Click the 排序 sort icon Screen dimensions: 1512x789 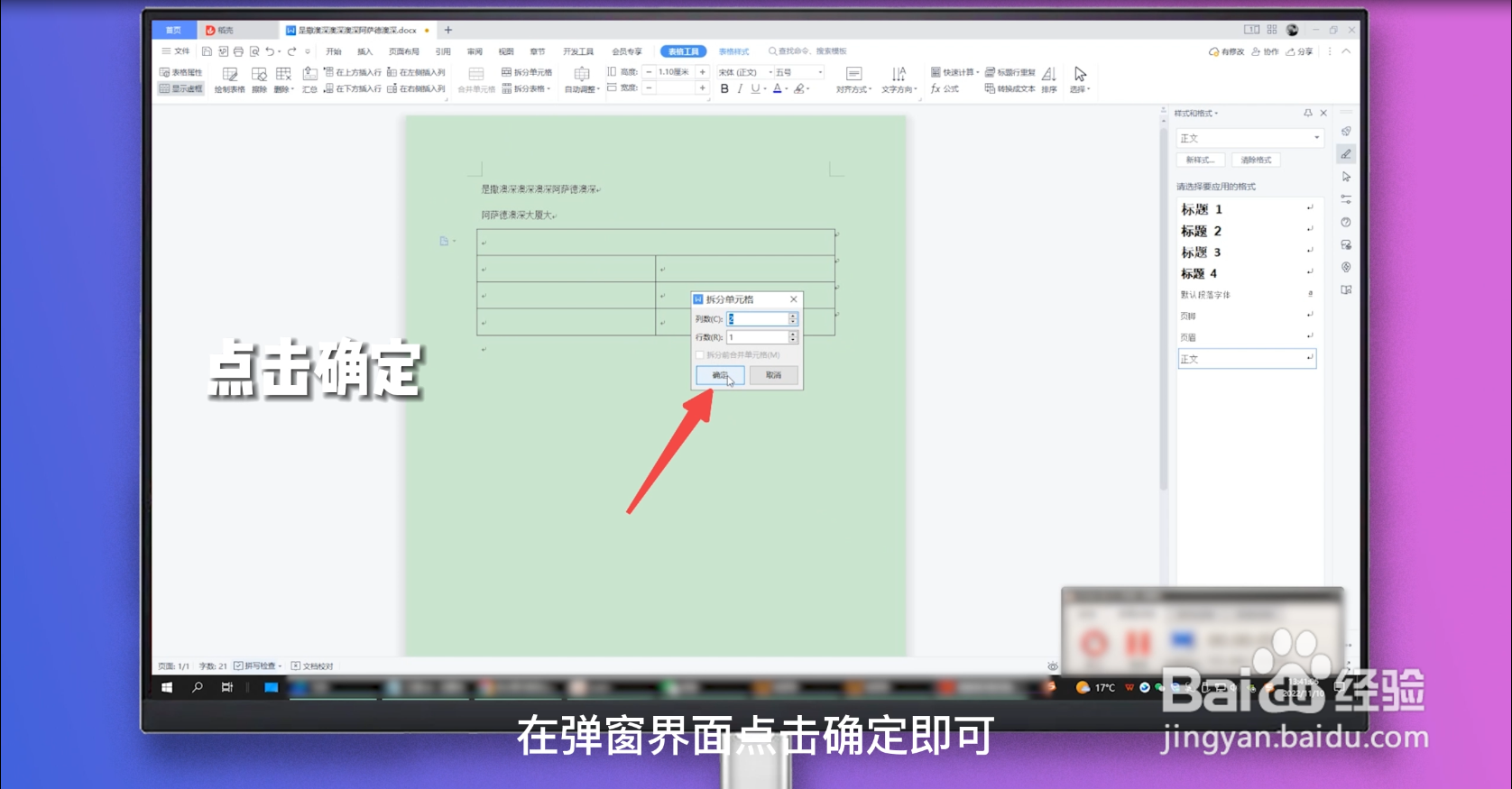click(1049, 80)
